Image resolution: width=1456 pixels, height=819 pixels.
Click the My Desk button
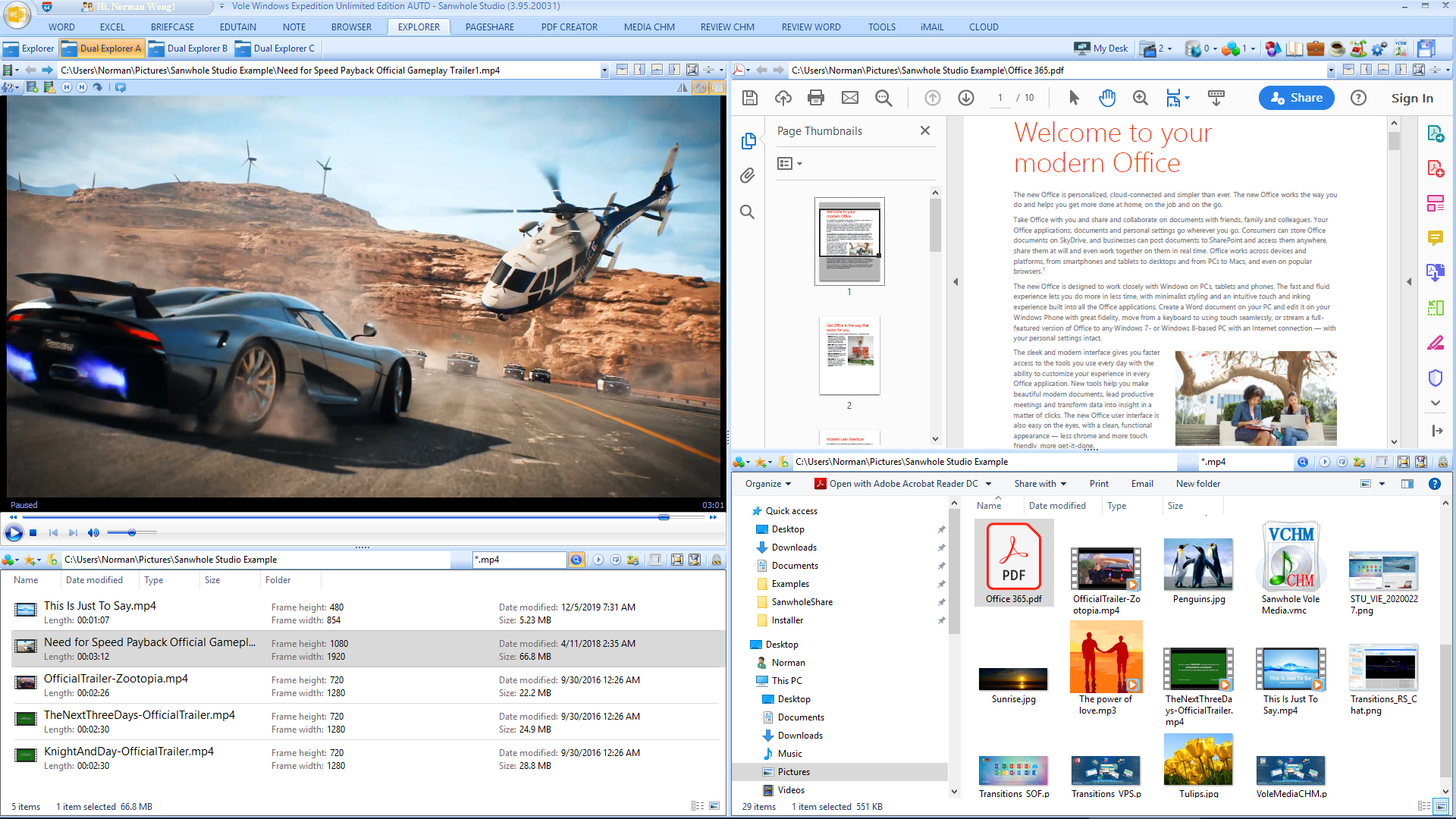coord(1101,49)
